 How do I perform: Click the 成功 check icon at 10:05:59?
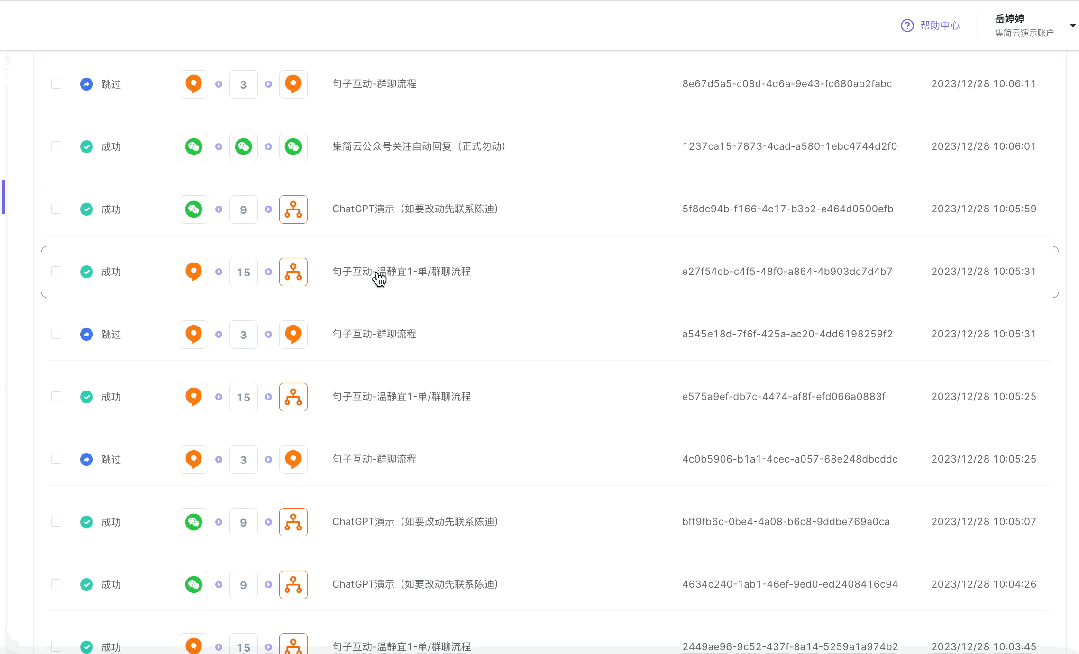pyautogui.click(x=86, y=209)
